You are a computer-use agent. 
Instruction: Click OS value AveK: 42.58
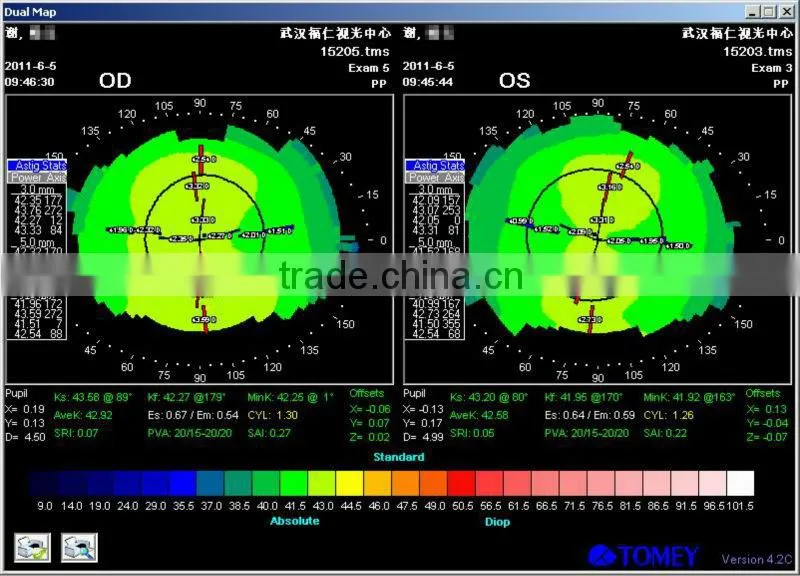tap(479, 415)
